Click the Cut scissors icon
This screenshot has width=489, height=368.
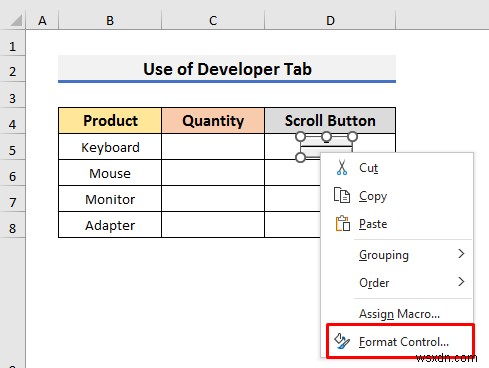click(342, 167)
